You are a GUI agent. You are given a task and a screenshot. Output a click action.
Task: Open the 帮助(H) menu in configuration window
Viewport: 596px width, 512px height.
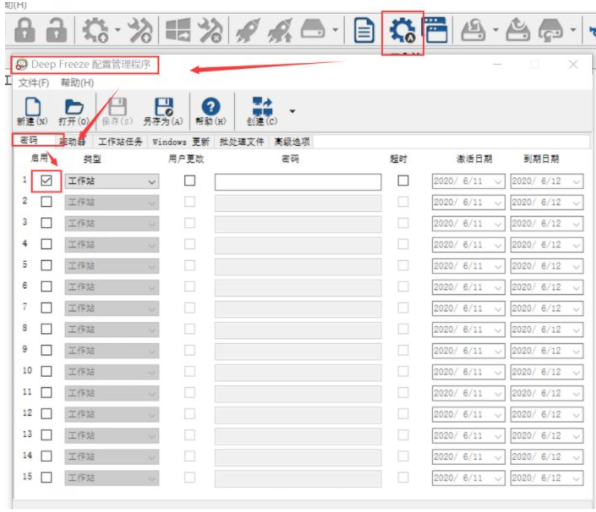click(77, 83)
